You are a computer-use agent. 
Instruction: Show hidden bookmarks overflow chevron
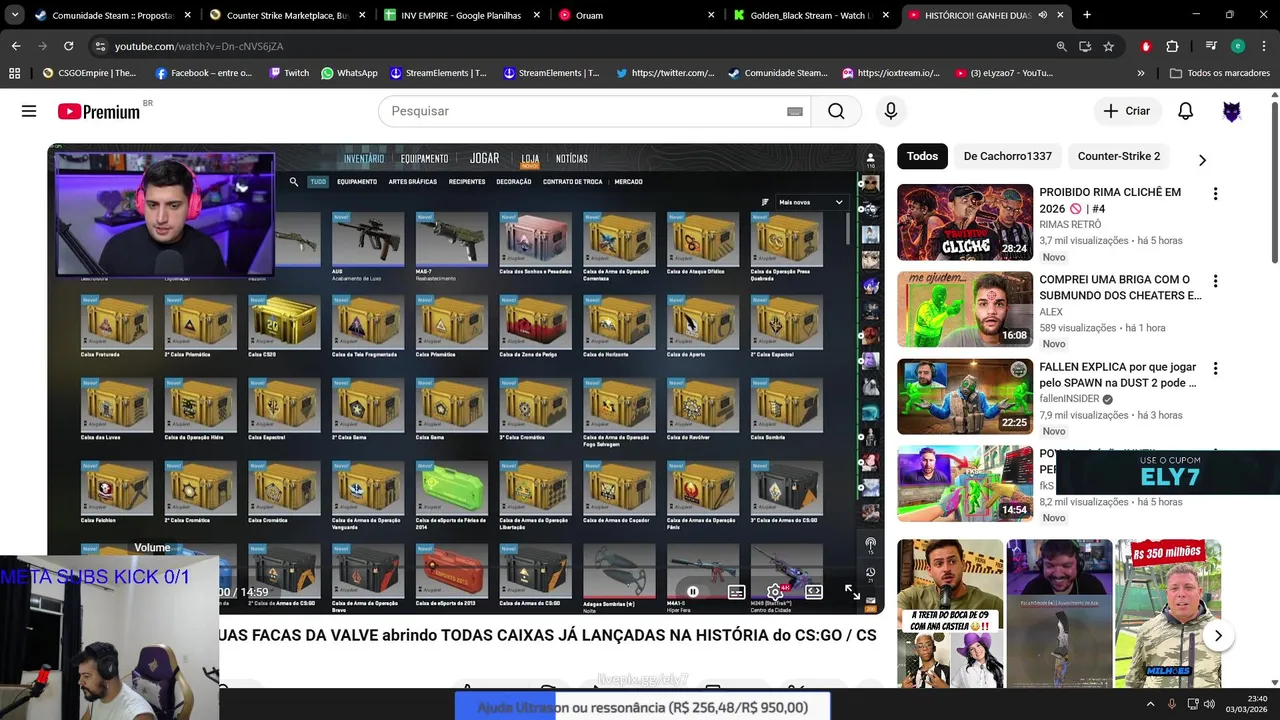point(1141,73)
